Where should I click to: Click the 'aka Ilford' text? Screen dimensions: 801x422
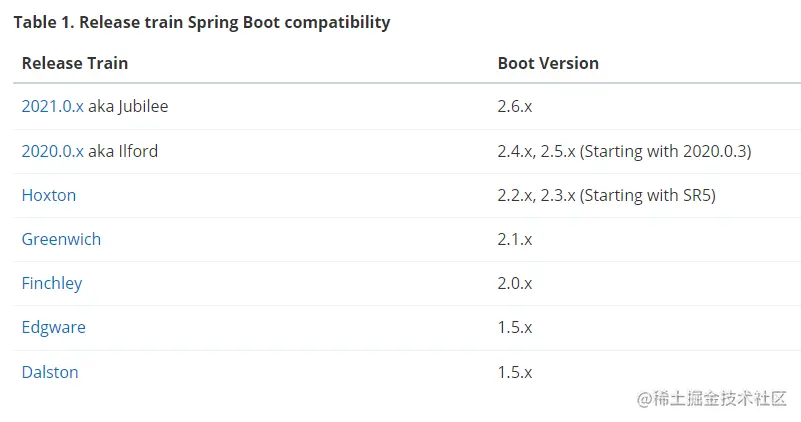coord(123,151)
